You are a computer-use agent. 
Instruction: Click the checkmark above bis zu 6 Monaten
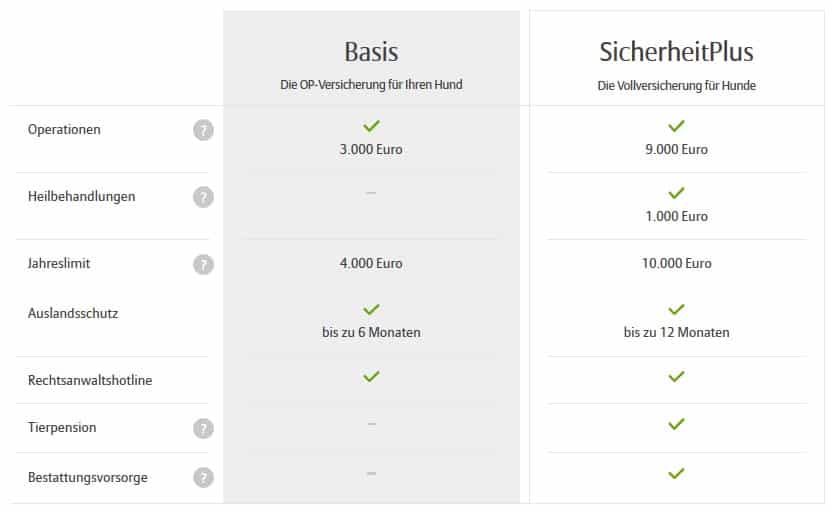371,309
